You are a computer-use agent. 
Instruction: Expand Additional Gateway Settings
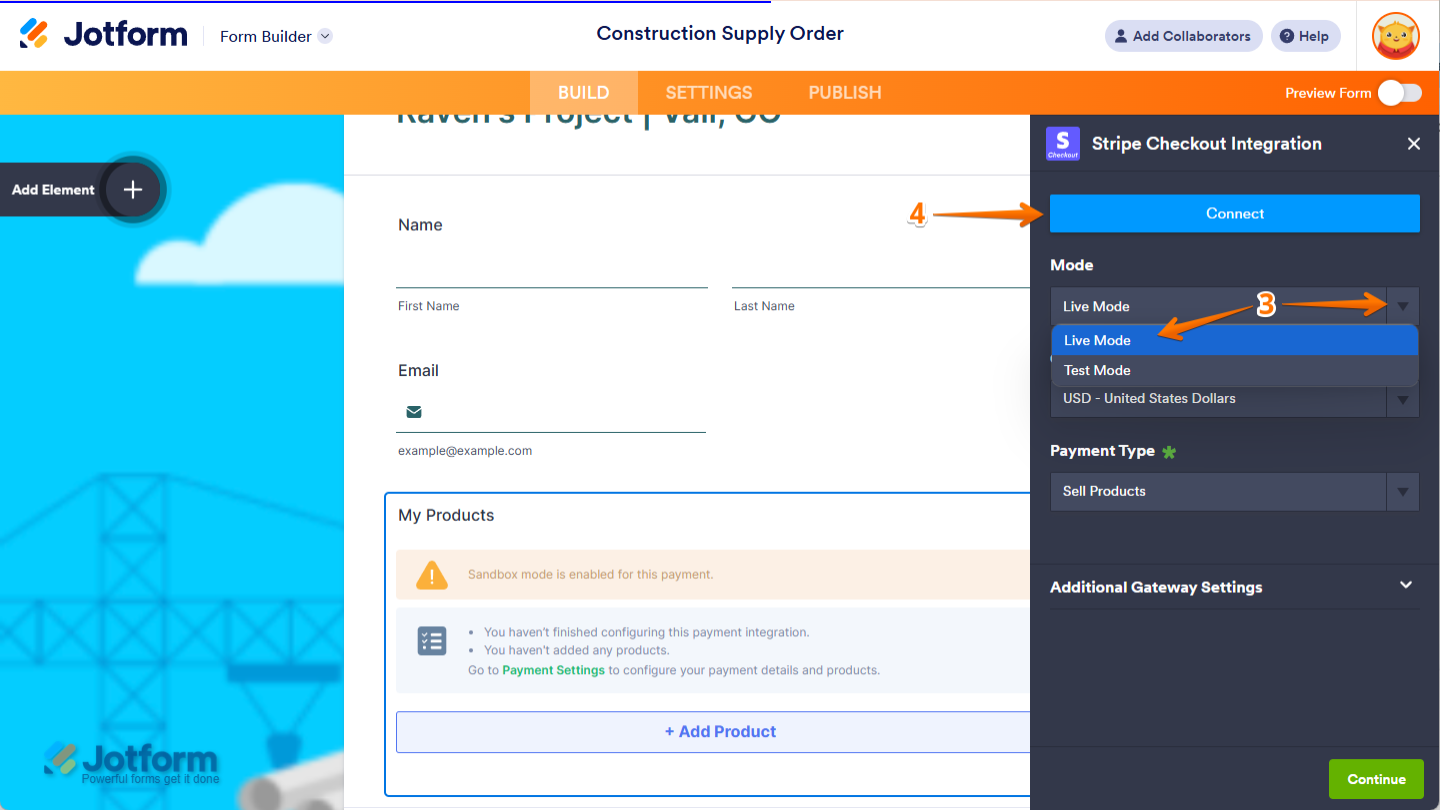(1235, 587)
